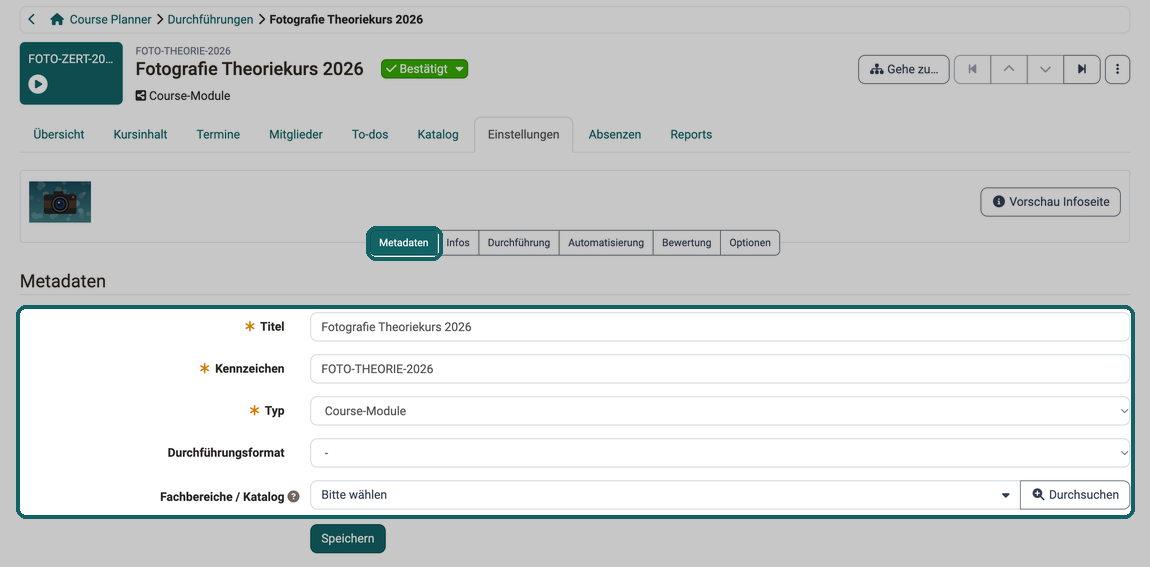Open the Katalog tab
This screenshot has width=1150, height=567.
pos(438,135)
